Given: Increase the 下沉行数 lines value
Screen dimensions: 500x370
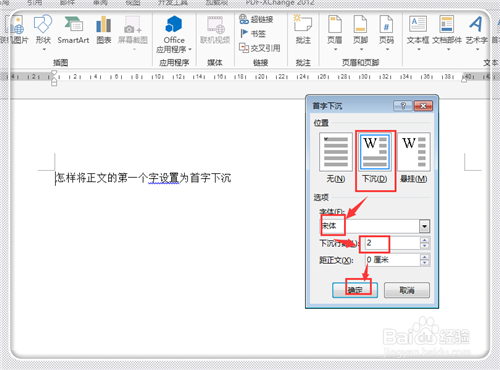Looking at the screenshot, I should (425, 240).
